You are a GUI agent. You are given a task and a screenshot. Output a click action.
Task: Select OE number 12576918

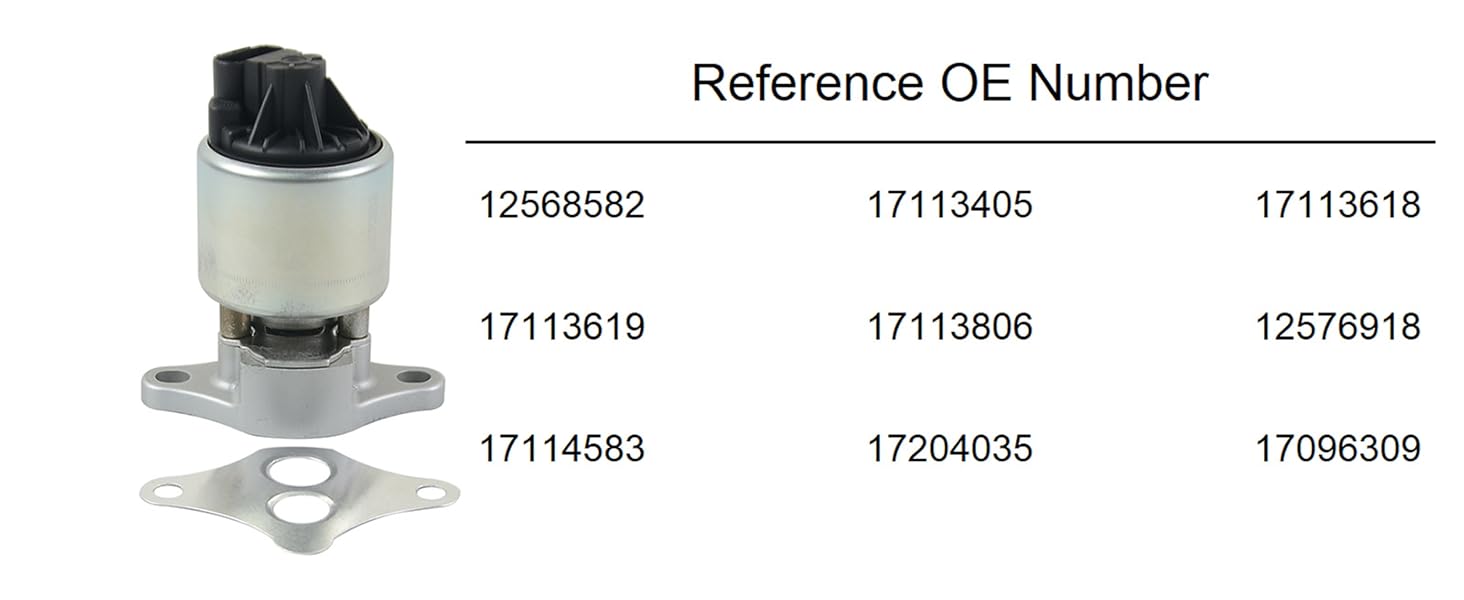tap(1337, 327)
